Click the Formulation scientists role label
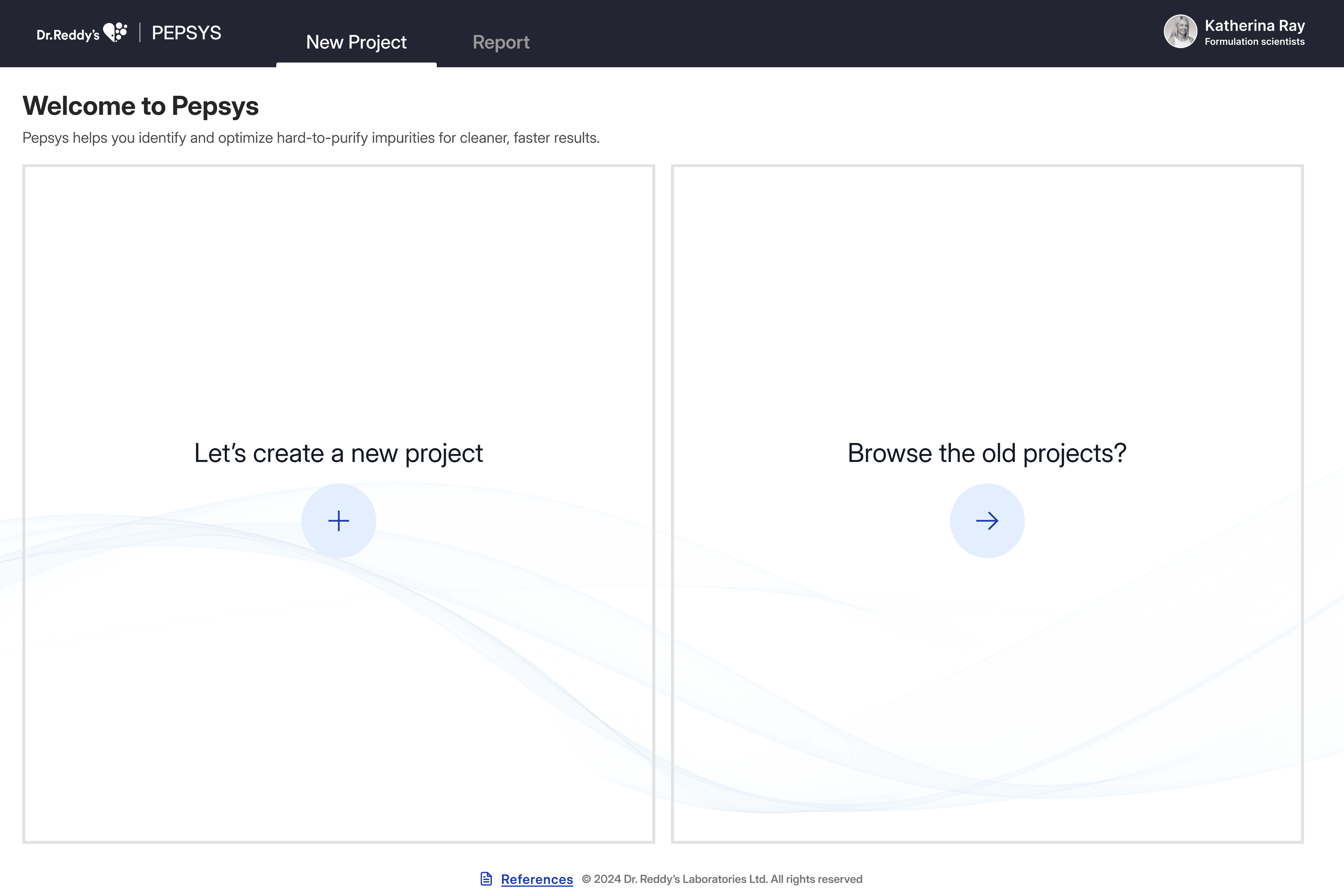Image resolution: width=1344 pixels, height=896 pixels. tap(1254, 42)
